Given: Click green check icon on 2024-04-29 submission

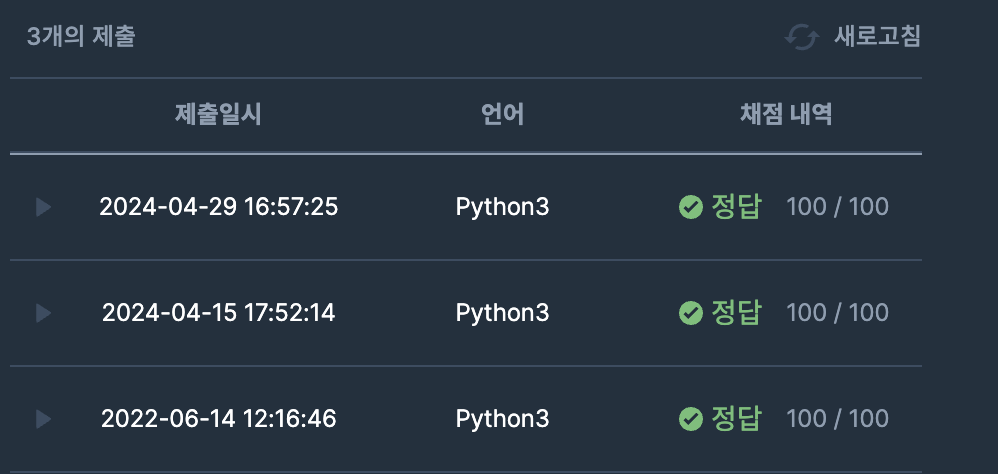Looking at the screenshot, I should 690,207.
